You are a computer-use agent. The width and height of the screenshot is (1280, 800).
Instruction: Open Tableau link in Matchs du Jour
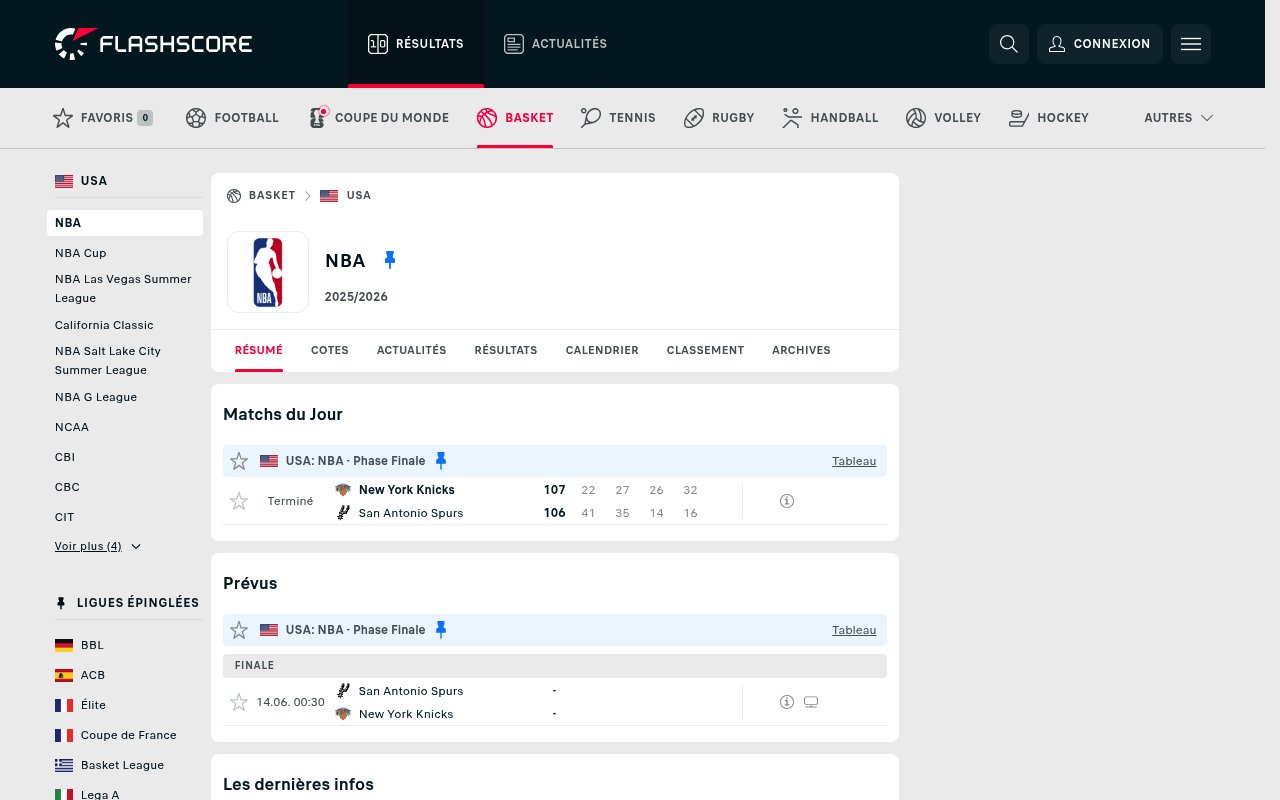[x=854, y=461]
